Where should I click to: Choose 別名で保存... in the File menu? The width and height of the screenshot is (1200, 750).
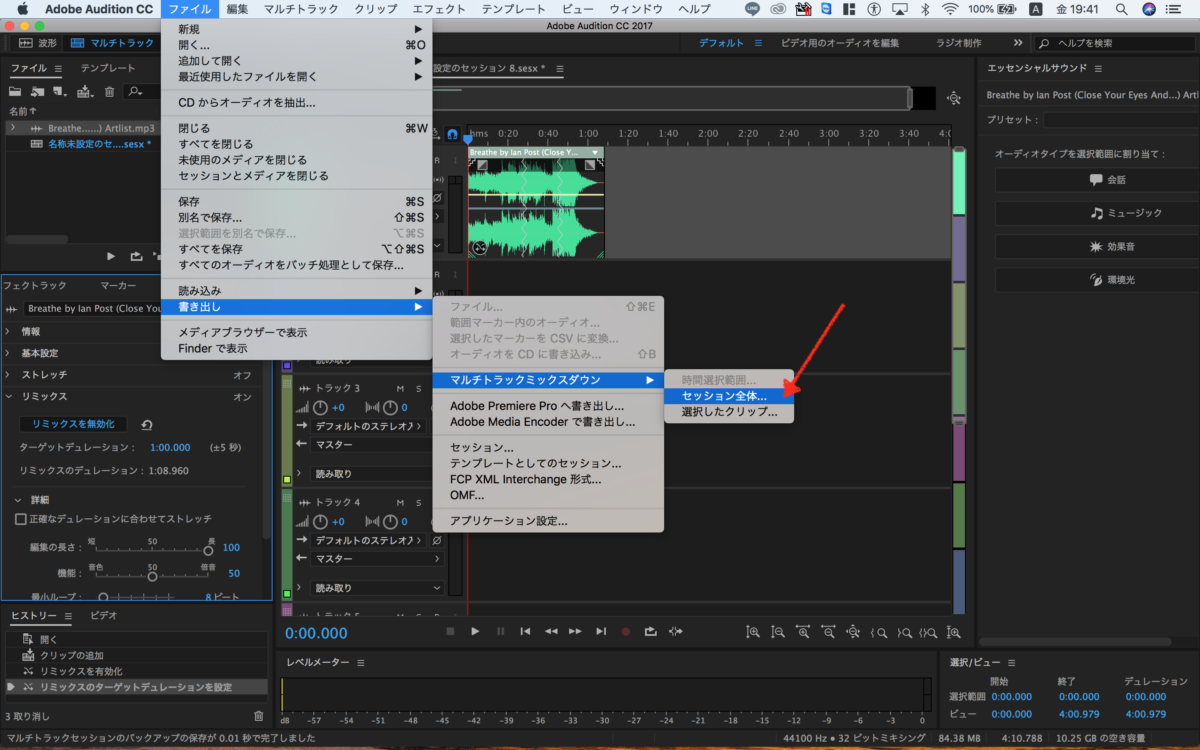click(296, 217)
